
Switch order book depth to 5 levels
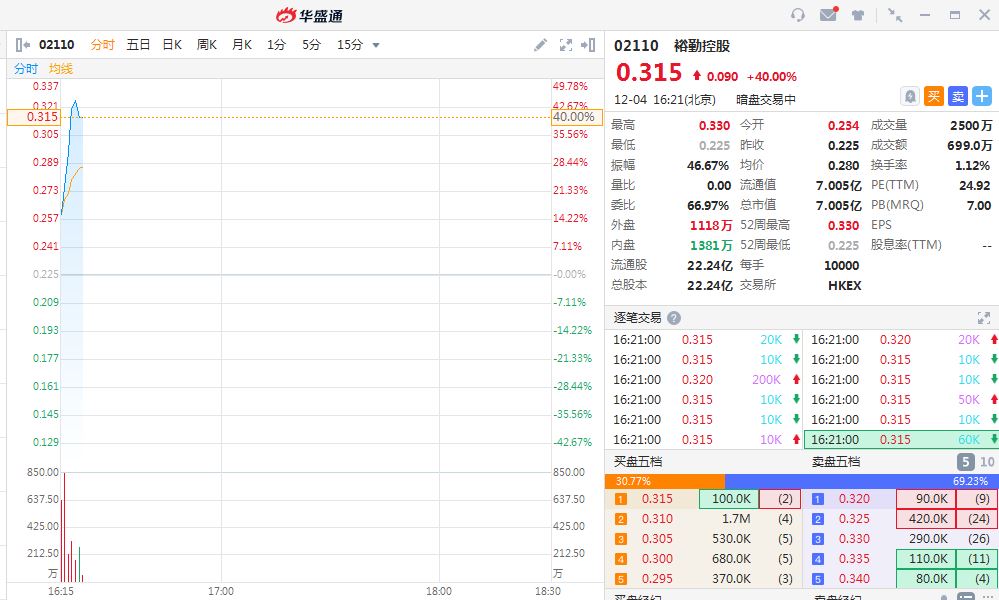point(966,462)
